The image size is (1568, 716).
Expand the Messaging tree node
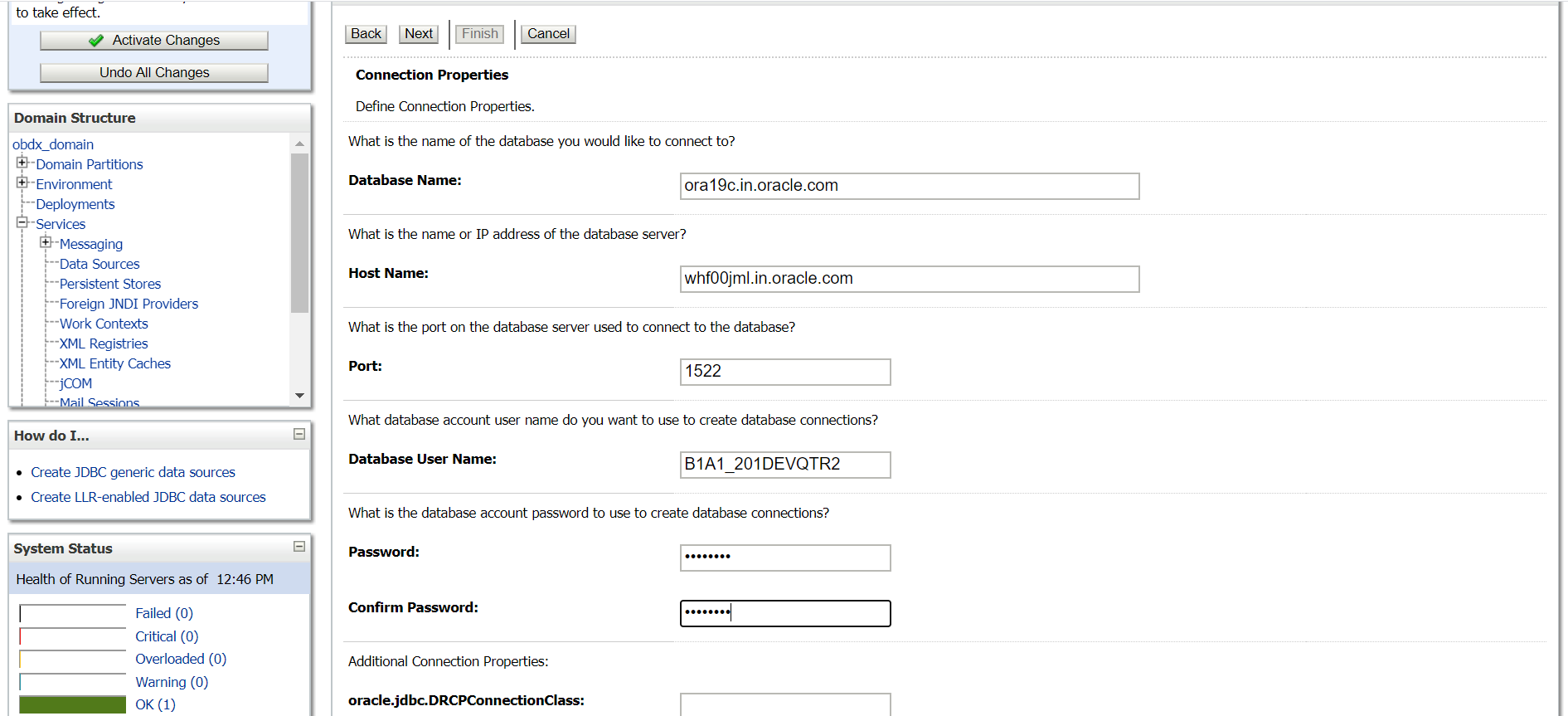(46, 242)
